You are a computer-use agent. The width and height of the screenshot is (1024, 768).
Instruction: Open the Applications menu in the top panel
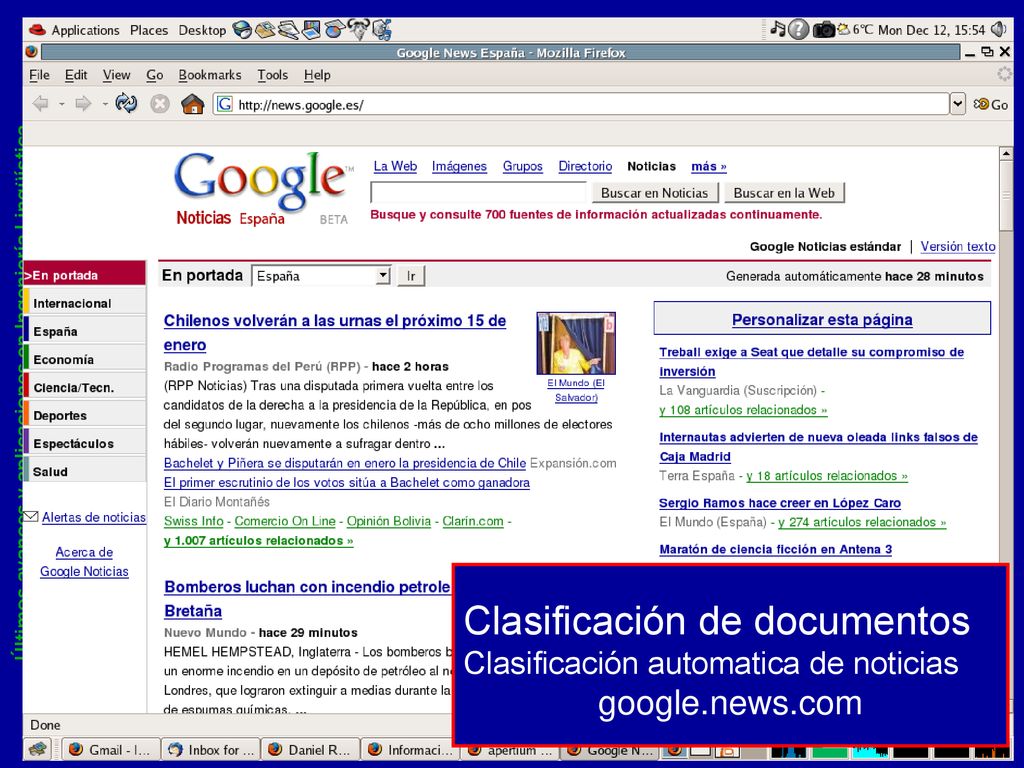[x=85, y=30]
